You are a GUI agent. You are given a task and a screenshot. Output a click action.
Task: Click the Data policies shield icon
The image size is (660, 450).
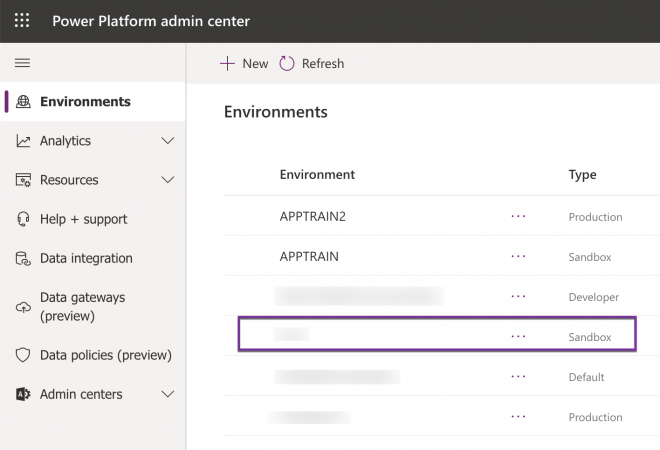(x=23, y=355)
